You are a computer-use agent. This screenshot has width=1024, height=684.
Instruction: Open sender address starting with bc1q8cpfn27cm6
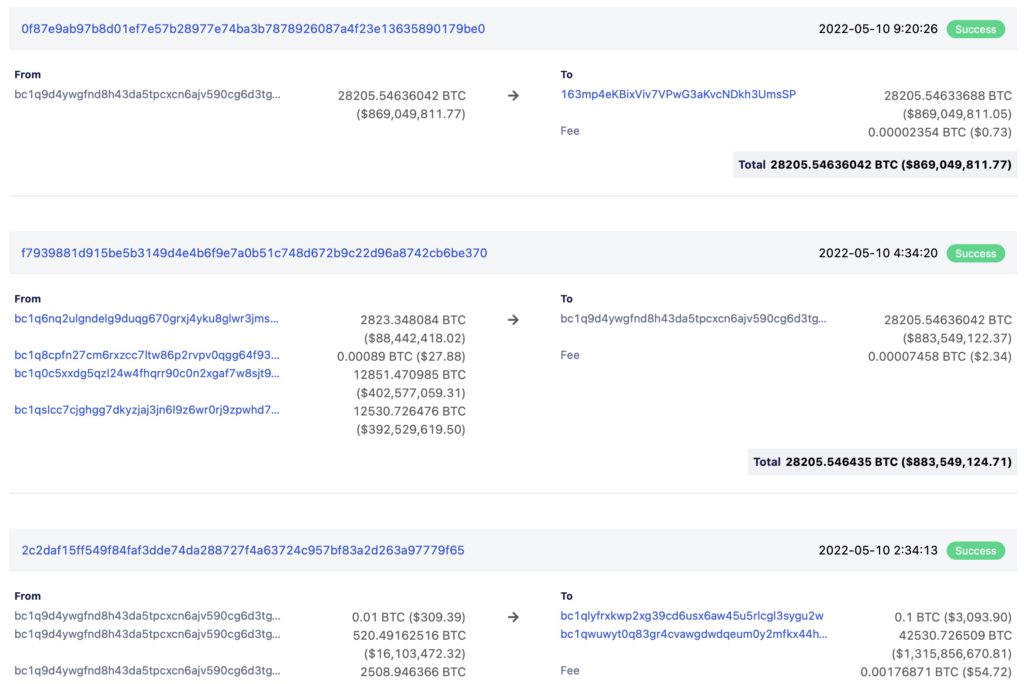[147, 355]
